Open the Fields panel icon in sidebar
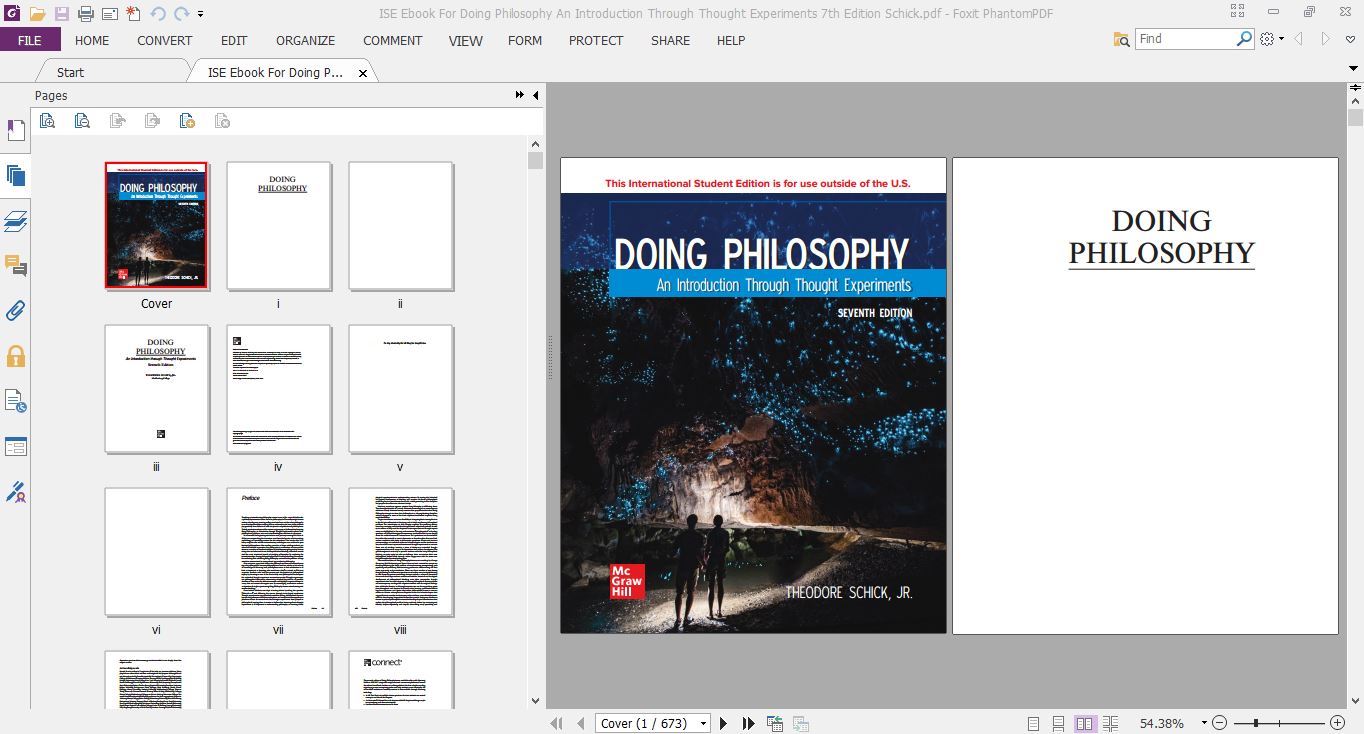The image size is (1364, 734). tap(15, 446)
